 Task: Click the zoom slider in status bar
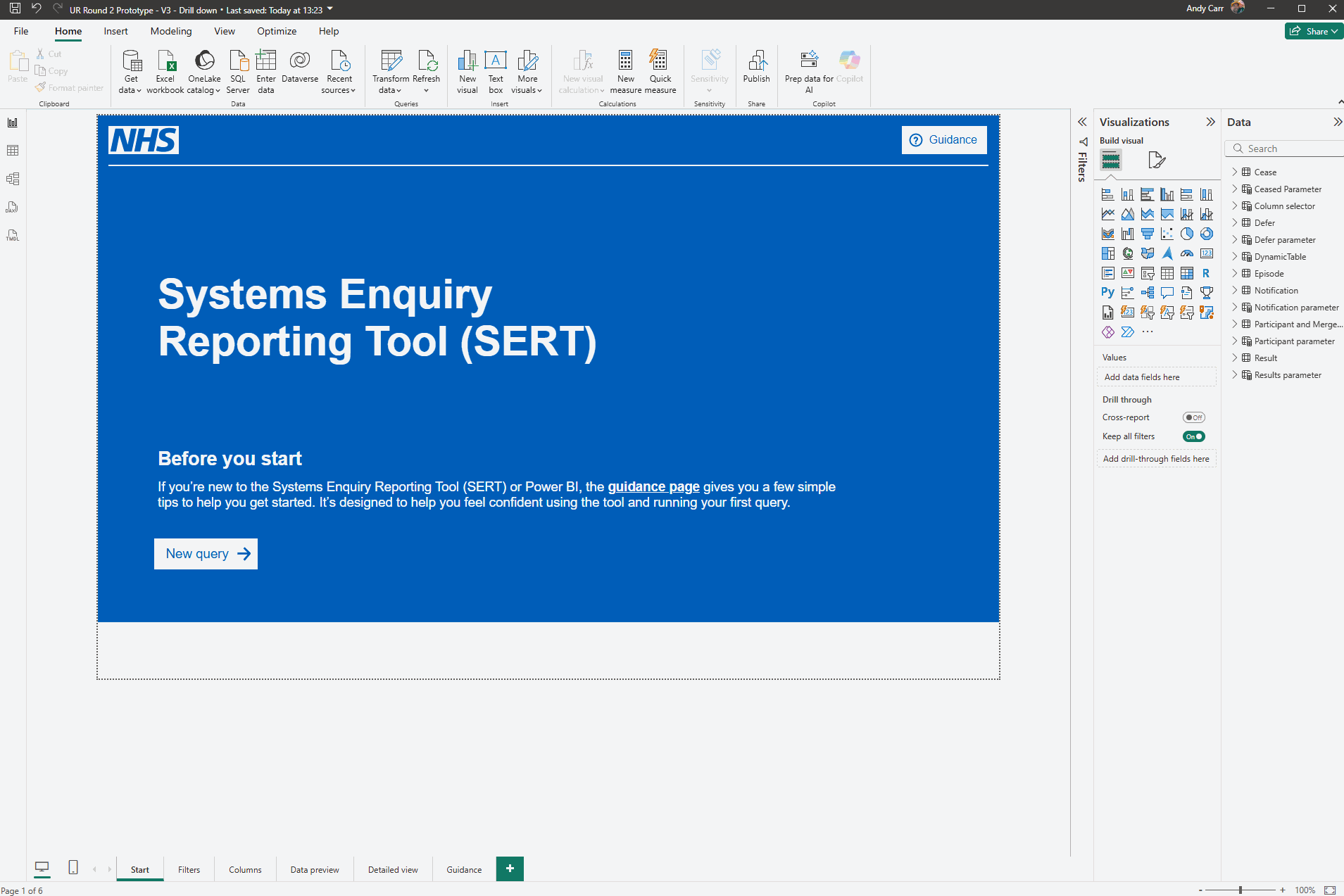coord(1241,890)
